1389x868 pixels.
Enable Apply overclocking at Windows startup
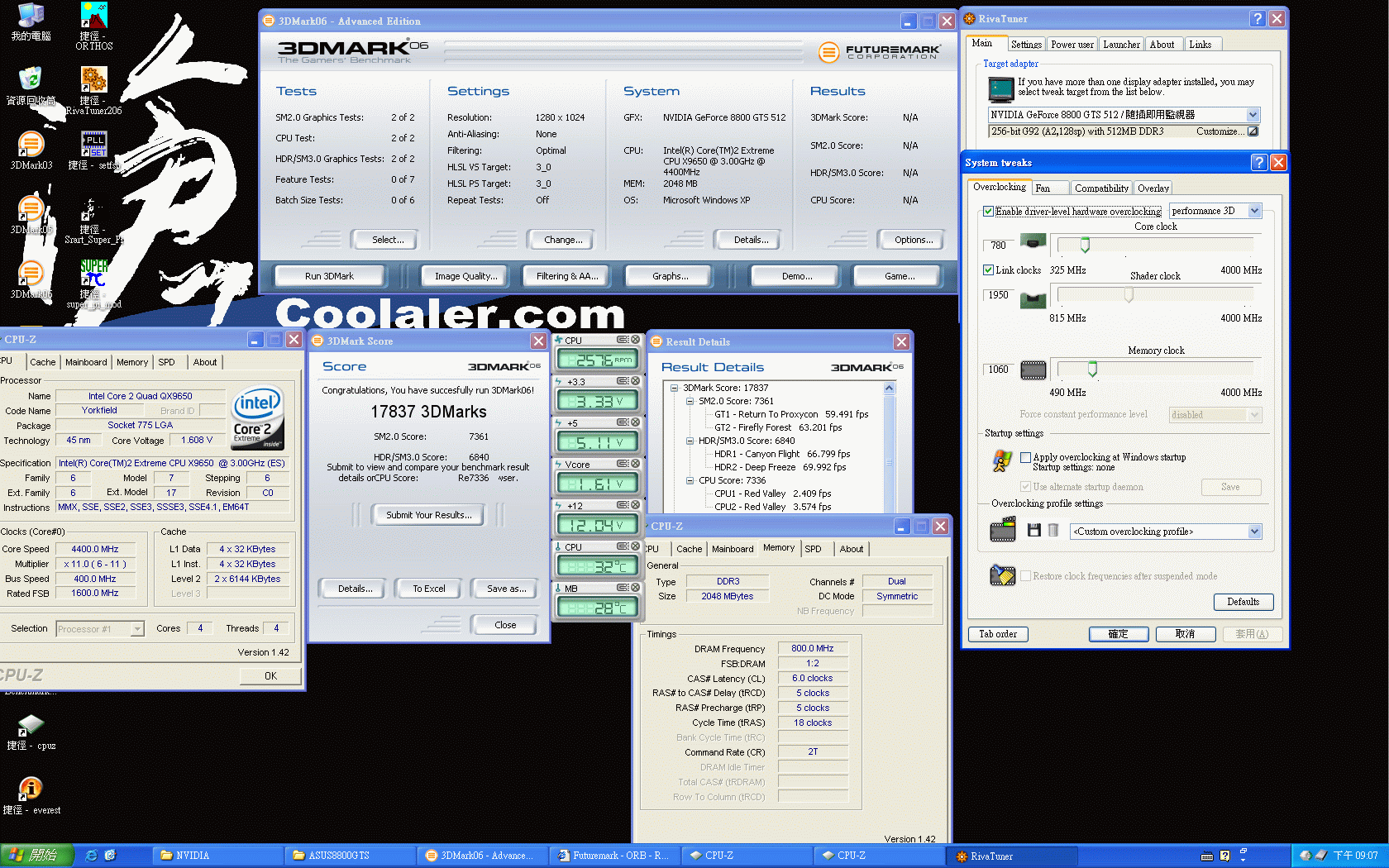click(1025, 457)
